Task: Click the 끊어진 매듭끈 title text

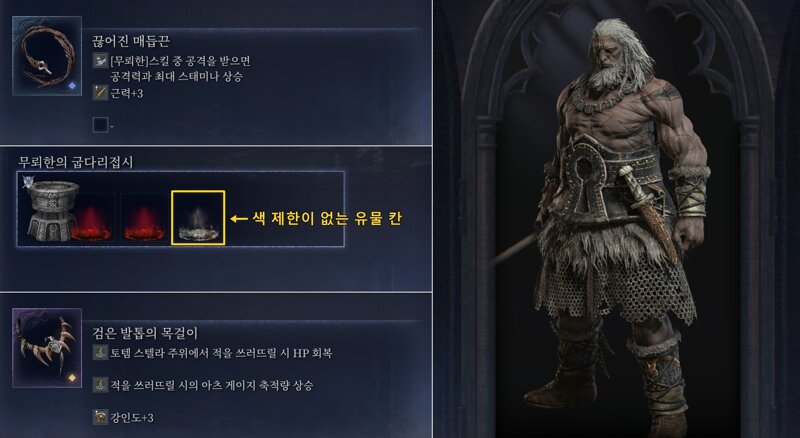Action: (x=131, y=40)
